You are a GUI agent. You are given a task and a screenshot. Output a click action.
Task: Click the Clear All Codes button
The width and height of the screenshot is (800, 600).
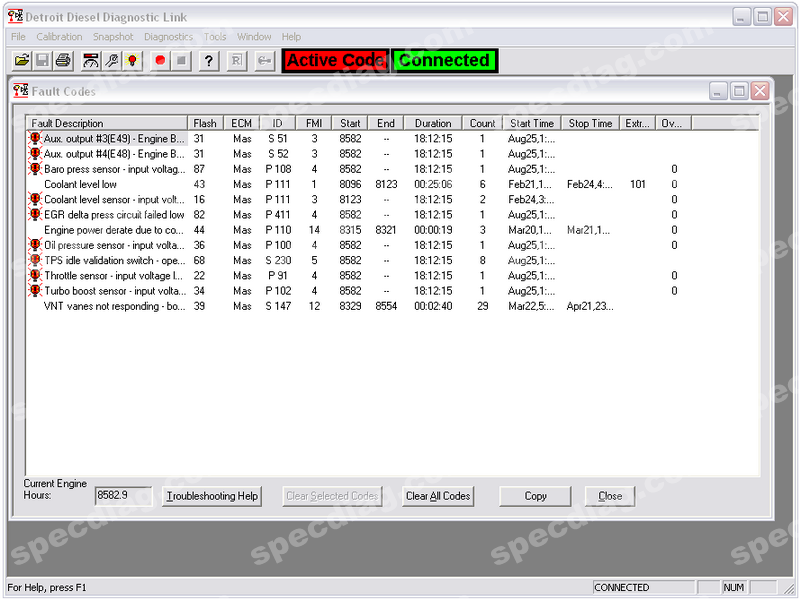(437, 496)
